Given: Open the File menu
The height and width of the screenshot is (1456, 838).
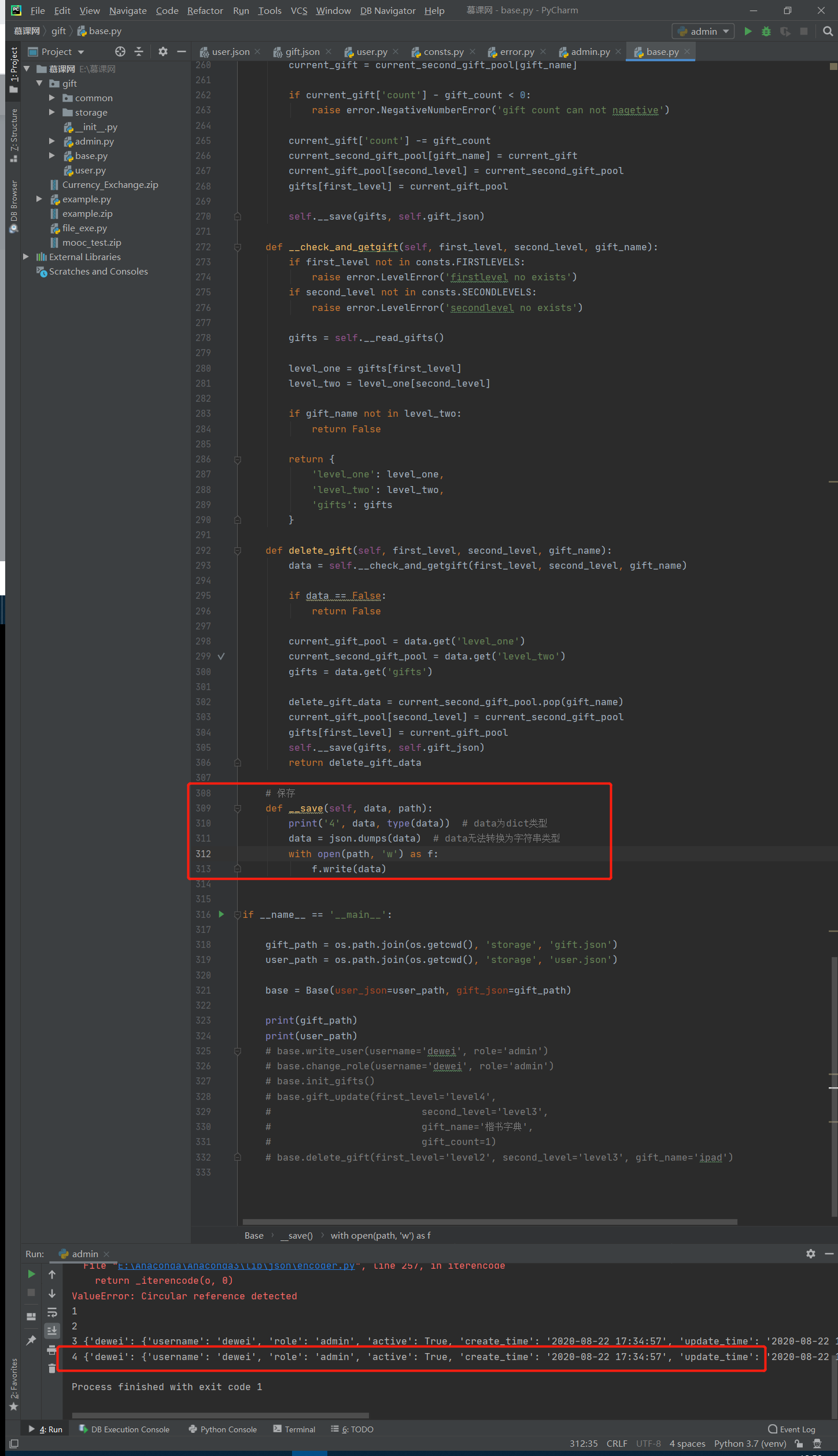Looking at the screenshot, I should tap(38, 10).
